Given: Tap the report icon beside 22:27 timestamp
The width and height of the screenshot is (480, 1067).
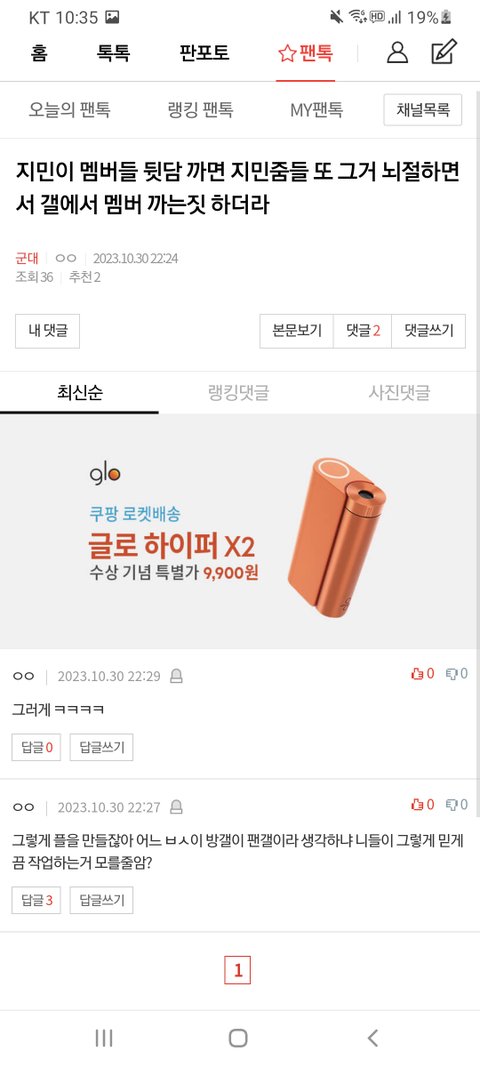Looking at the screenshot, I should pos(176,807).
